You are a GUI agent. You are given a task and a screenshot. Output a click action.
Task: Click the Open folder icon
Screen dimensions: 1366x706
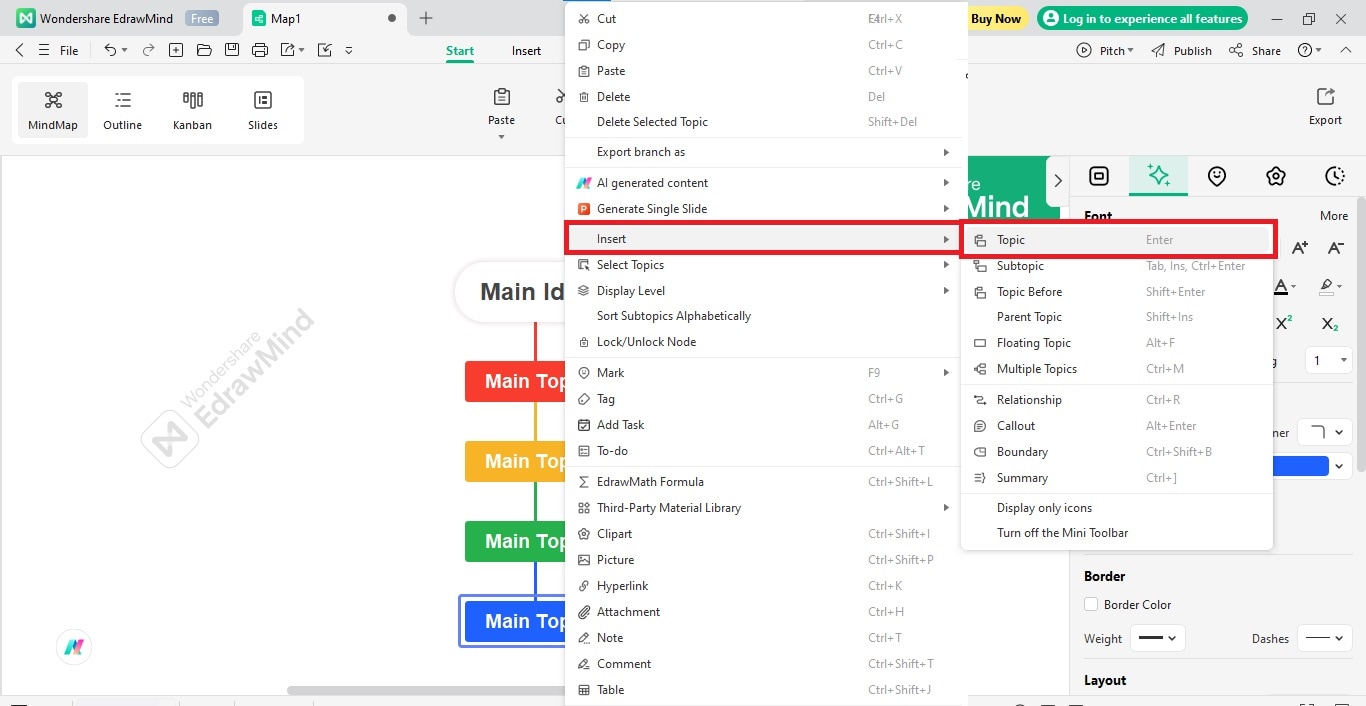[204, 50]
